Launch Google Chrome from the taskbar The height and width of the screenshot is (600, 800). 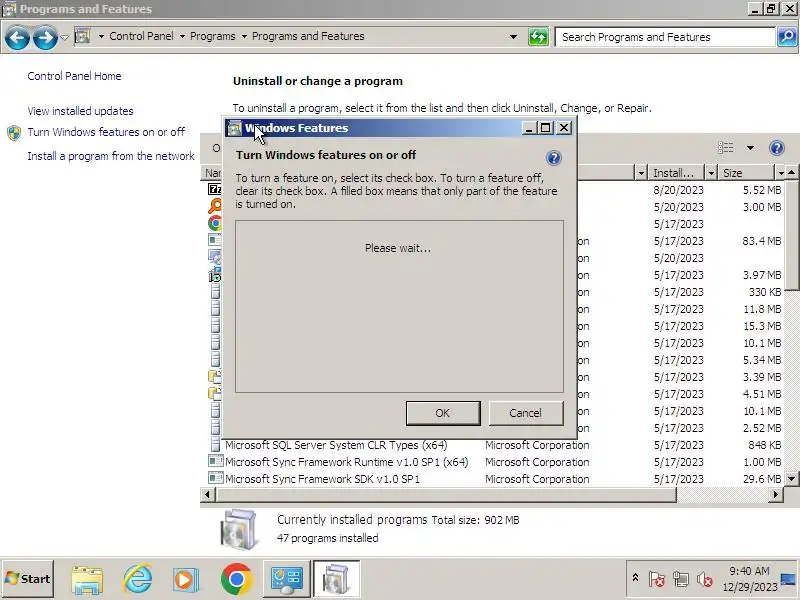(x=236, y=579)
